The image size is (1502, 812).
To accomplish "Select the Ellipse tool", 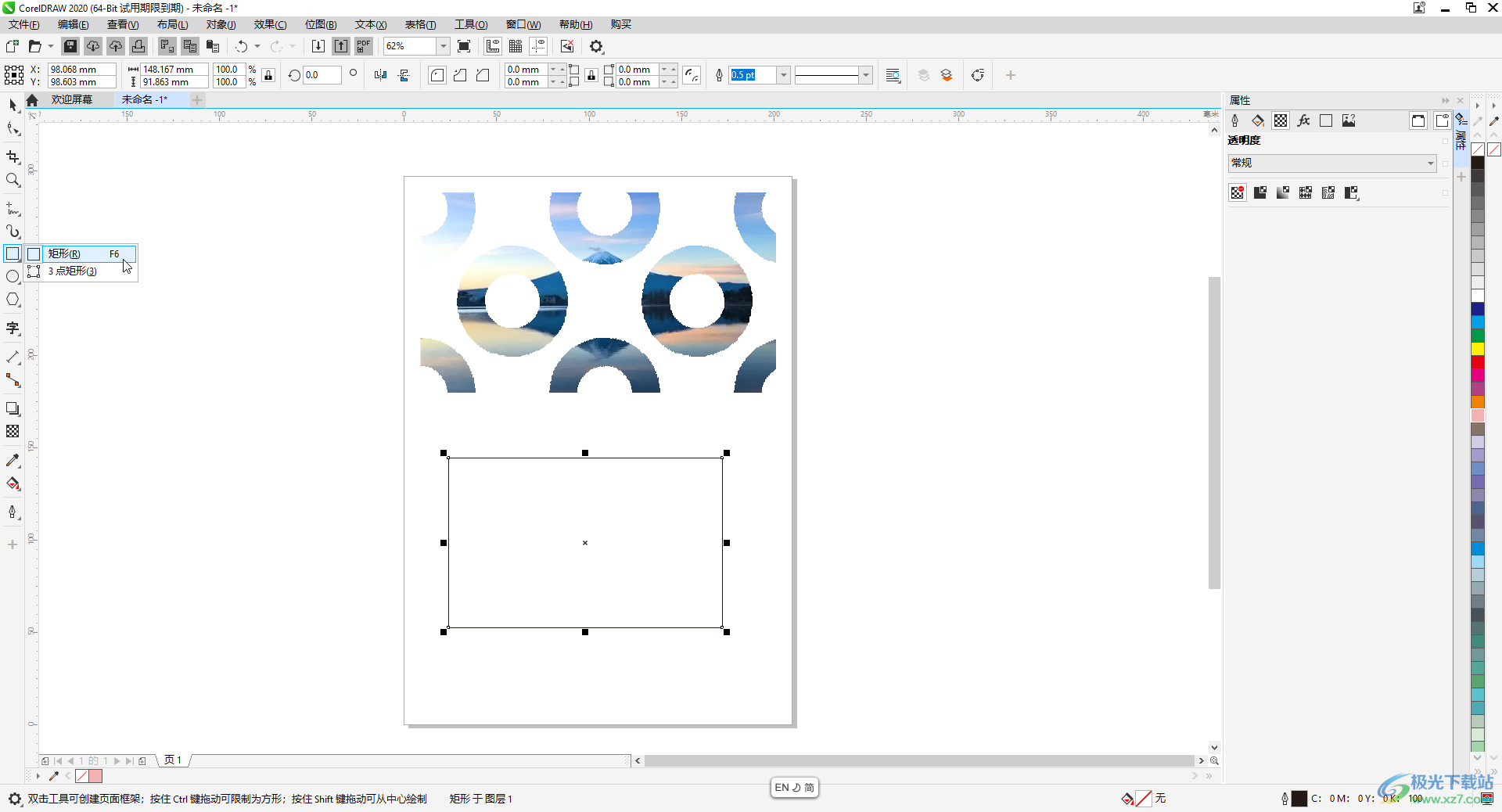I will coord(13,277).
